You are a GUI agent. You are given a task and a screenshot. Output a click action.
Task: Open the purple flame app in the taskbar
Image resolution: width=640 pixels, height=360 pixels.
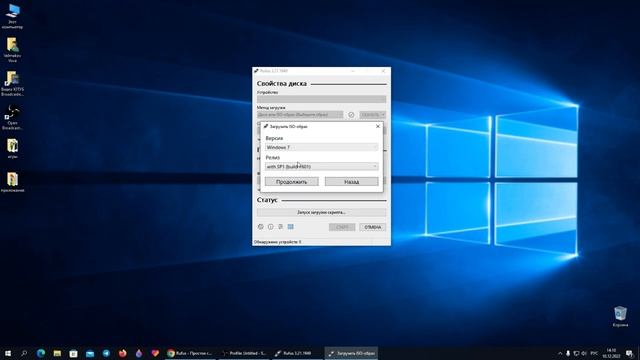tap(139, 353)
